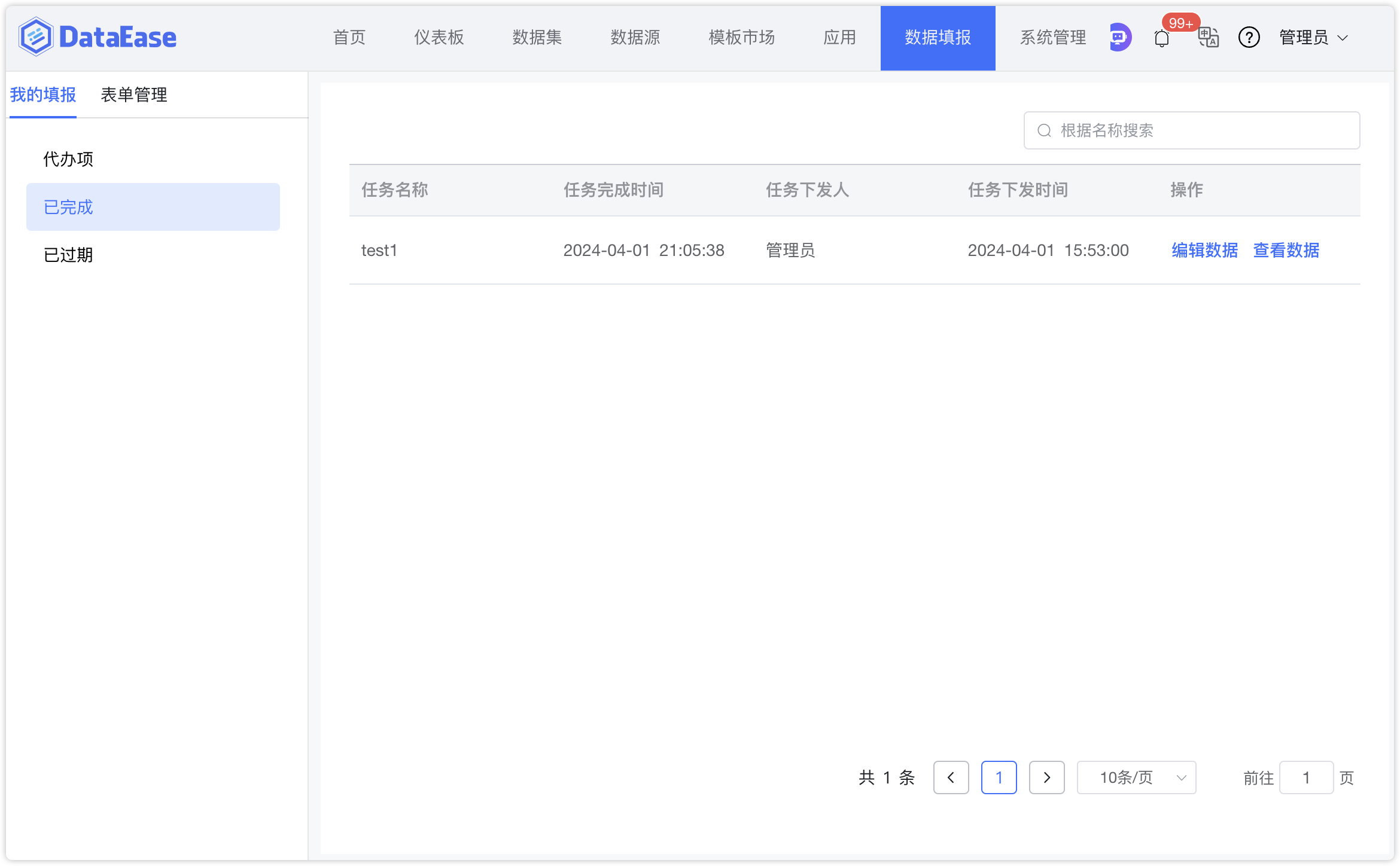Select 已过期 in the sidebar
This screenshot has width=1400, height=866.
(x=153, y=255)
